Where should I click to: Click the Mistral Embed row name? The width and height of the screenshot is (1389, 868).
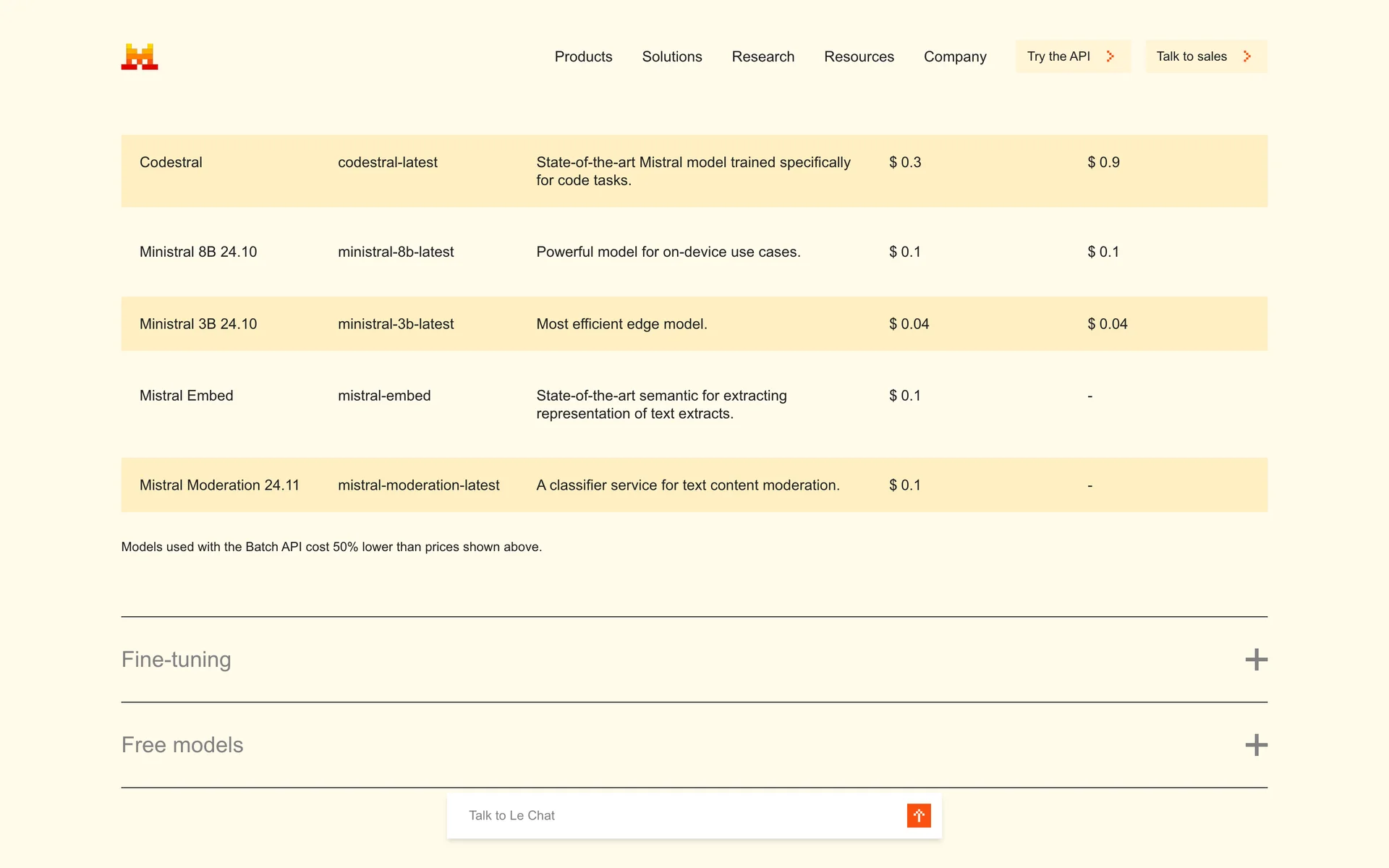click(186, 396)
